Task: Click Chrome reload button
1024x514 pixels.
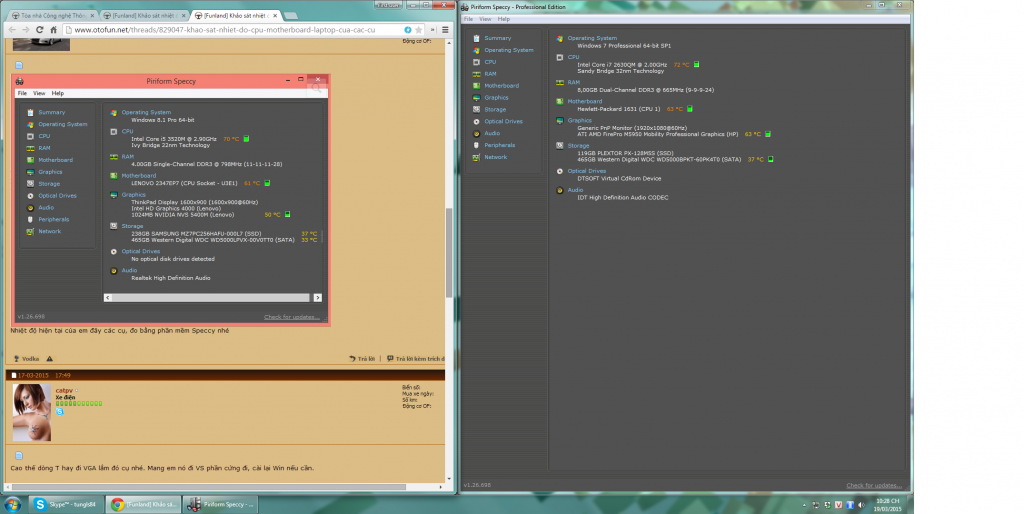Action: (x=39, y=29)
